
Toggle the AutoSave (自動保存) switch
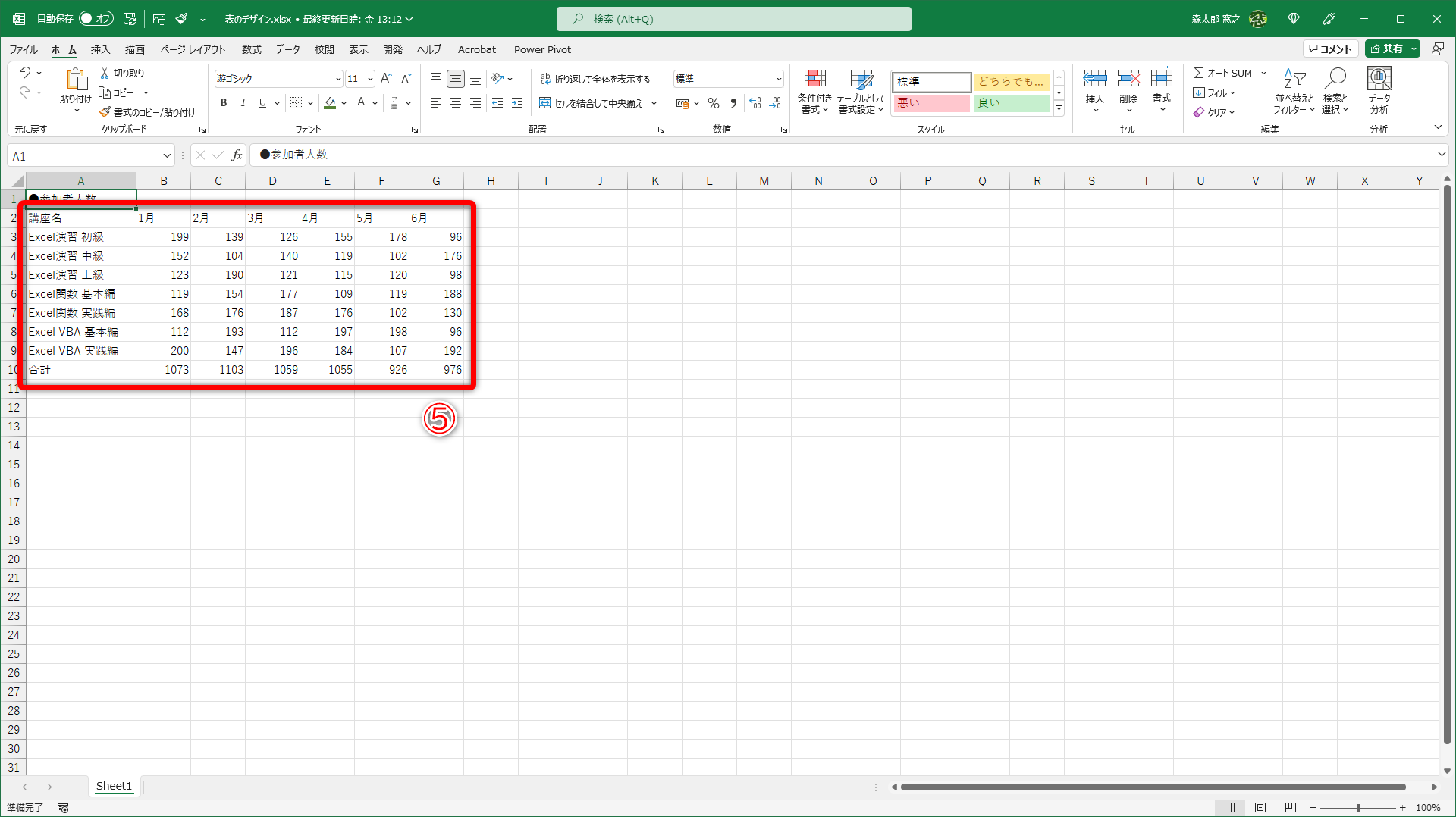tap(96, 19)
